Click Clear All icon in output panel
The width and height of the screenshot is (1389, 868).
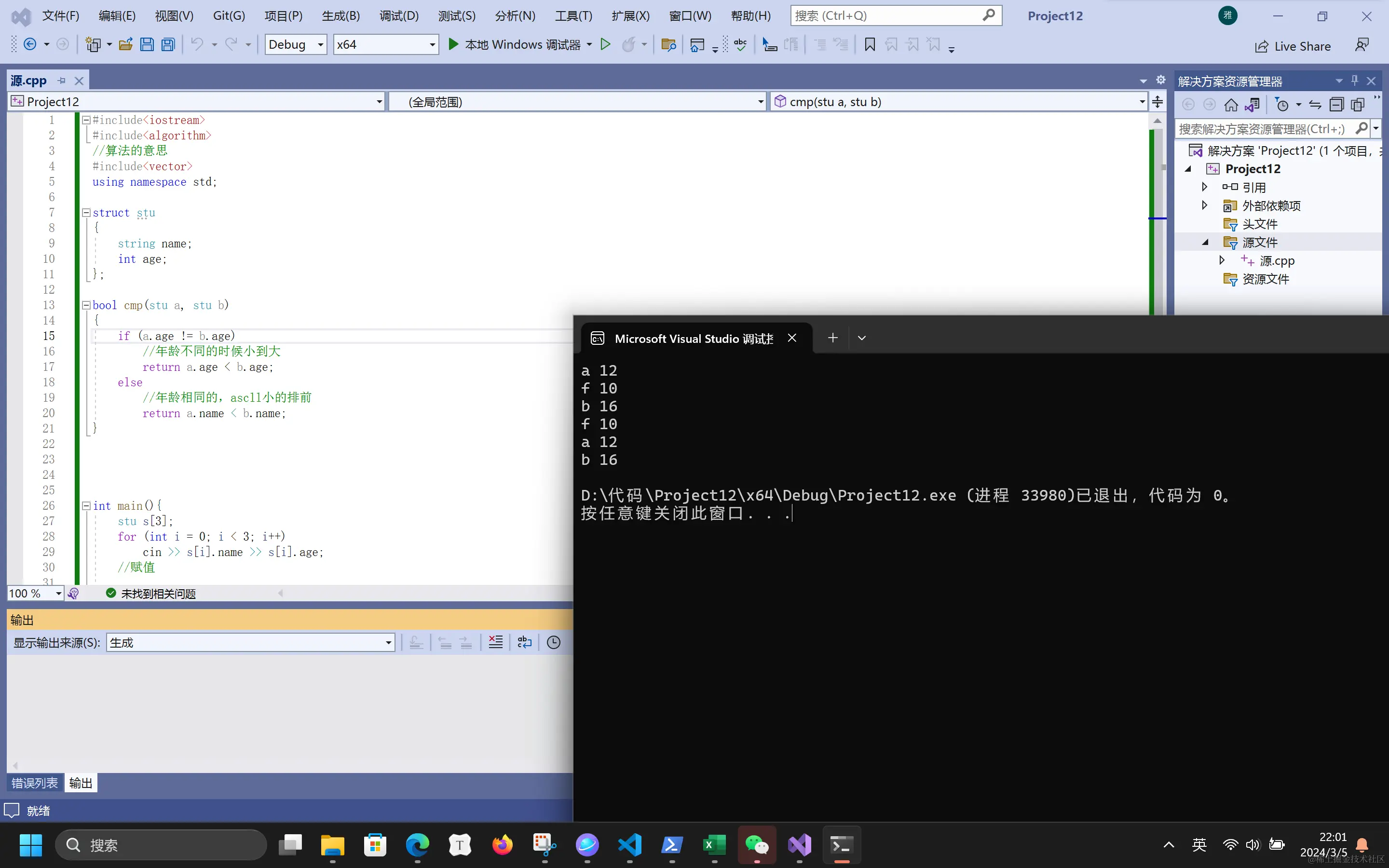tap(495, 642)
